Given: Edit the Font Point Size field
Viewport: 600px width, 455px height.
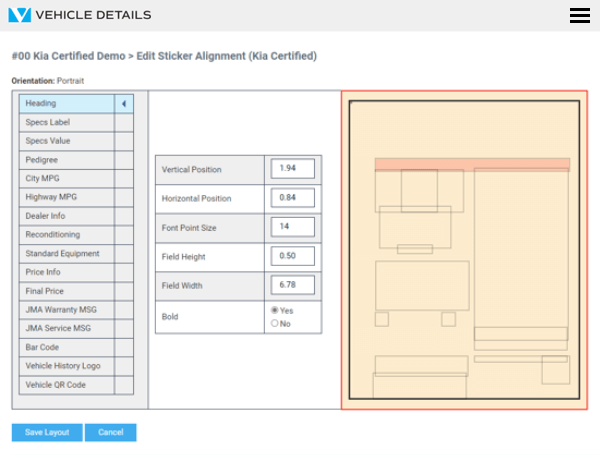Looking at the screenshot, I should pyautogui.click(x=292, y=227).
